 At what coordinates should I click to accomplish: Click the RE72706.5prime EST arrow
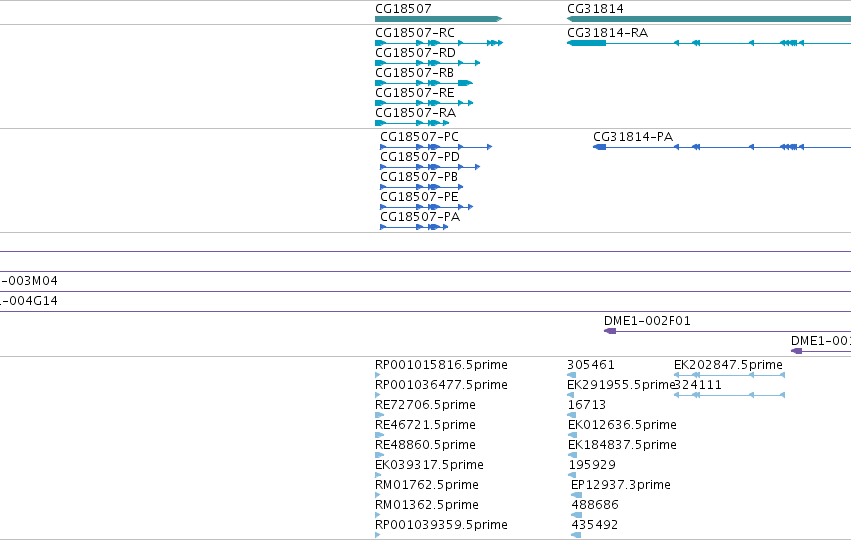(379, 415)
